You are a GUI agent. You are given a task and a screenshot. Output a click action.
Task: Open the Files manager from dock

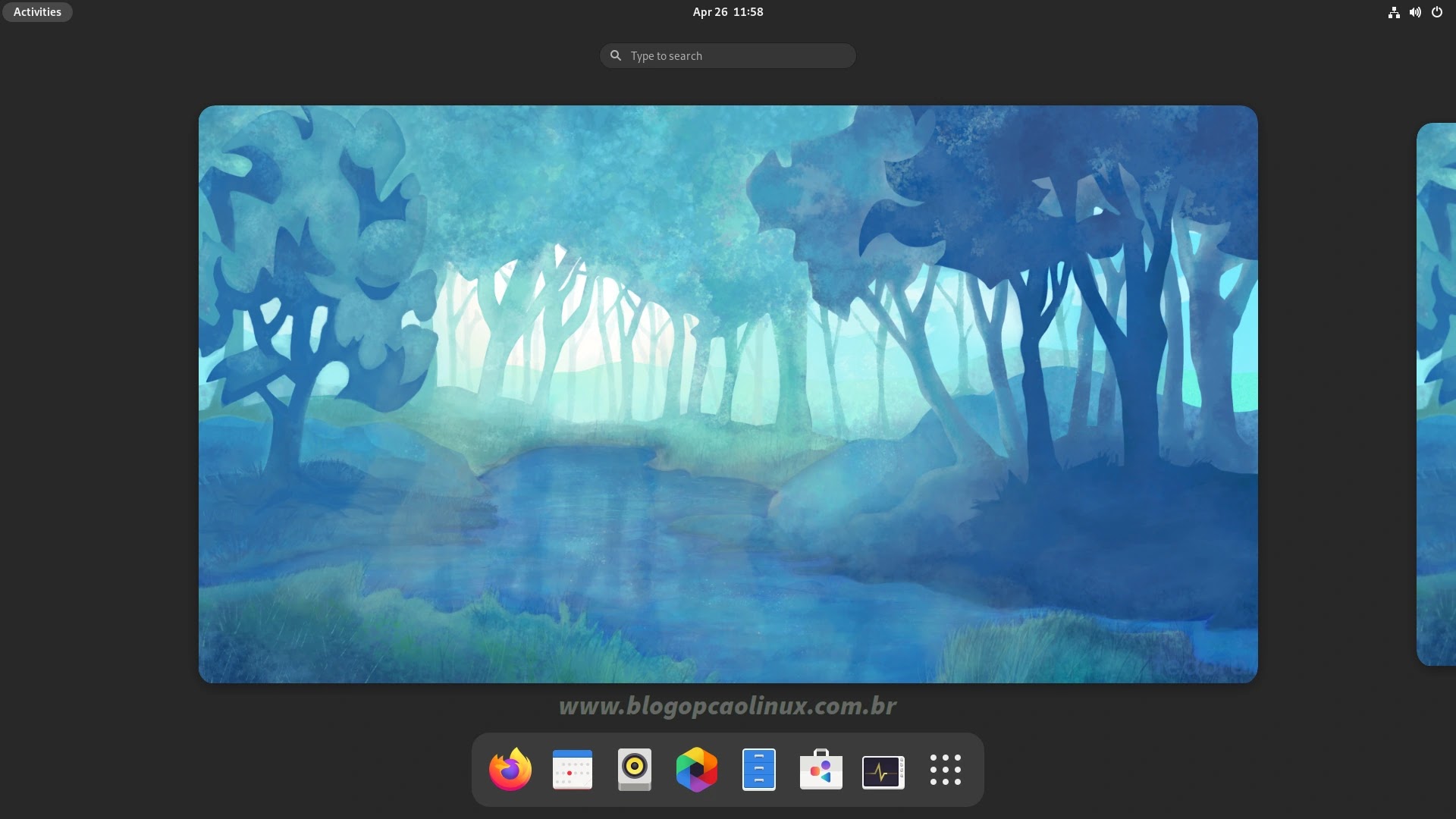[759, 770]
